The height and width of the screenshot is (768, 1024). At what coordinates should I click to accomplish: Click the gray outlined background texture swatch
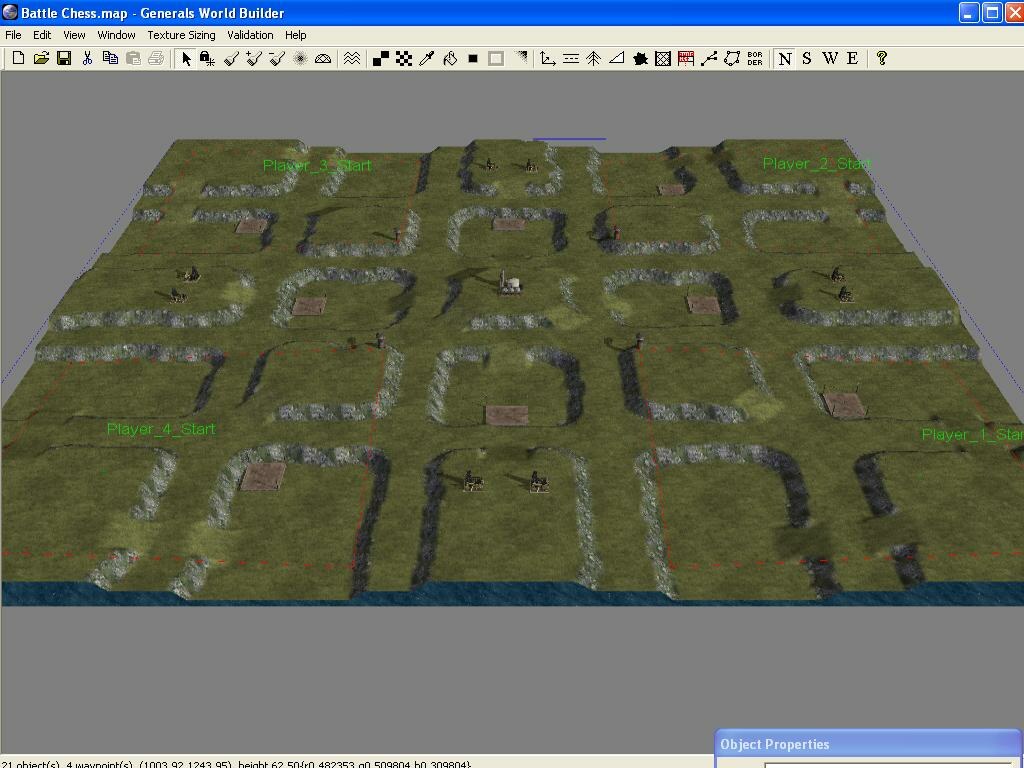496,59
